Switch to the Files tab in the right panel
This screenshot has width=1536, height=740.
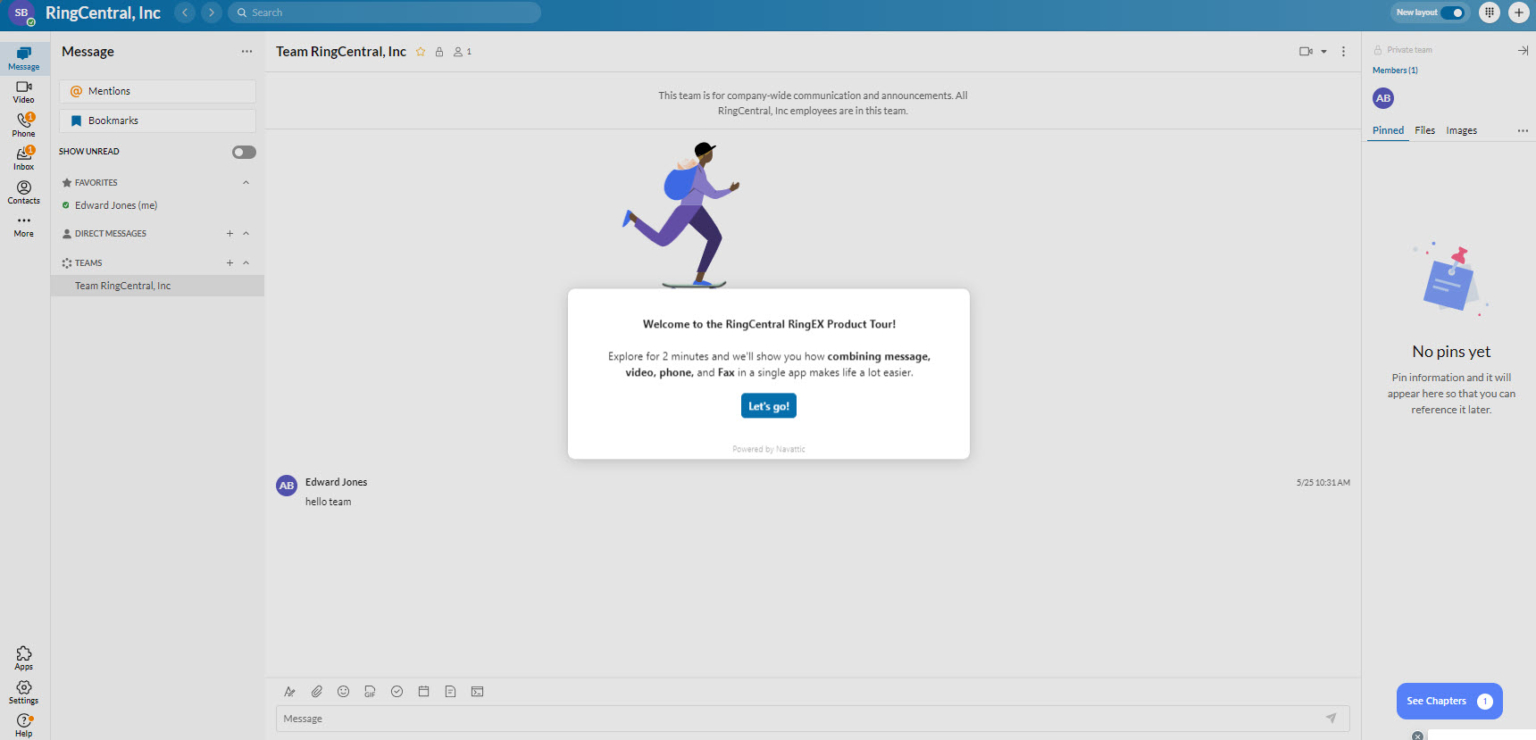pyautogui.click(x=1424, y=130)
